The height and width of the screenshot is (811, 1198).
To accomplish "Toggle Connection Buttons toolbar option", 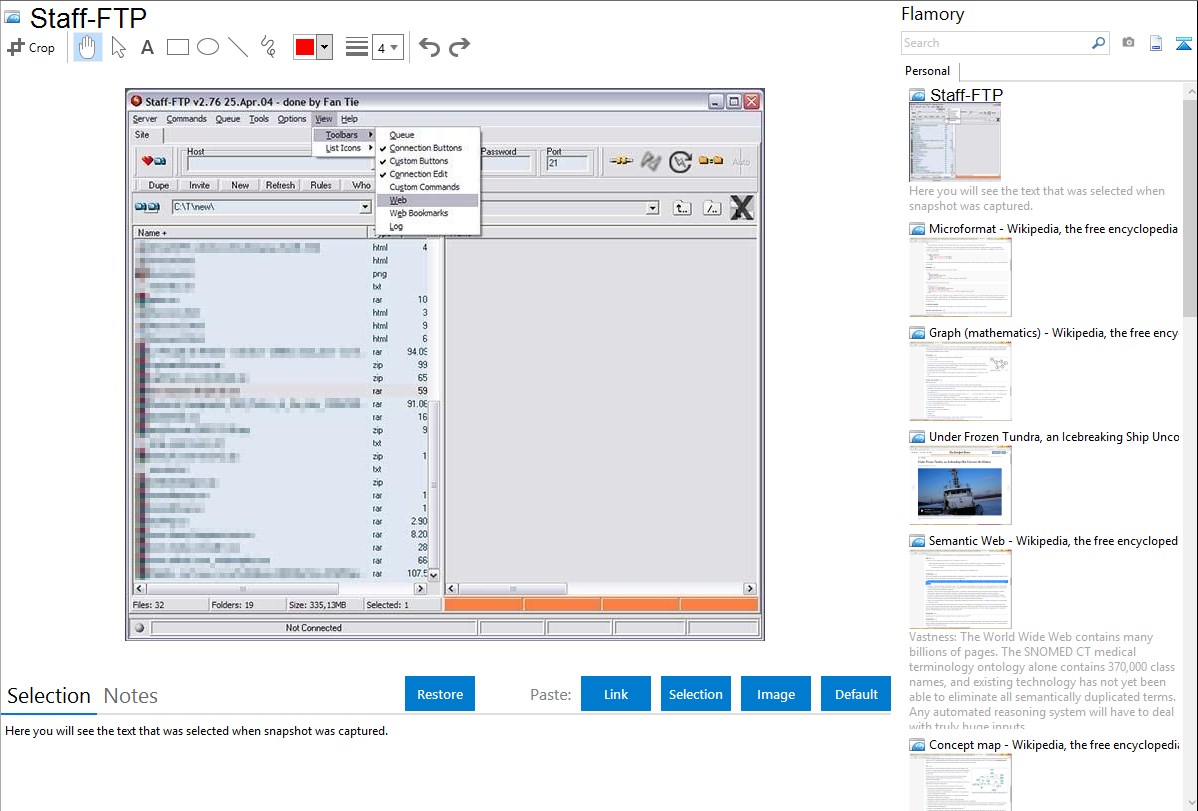I will [x=426, y=148].
